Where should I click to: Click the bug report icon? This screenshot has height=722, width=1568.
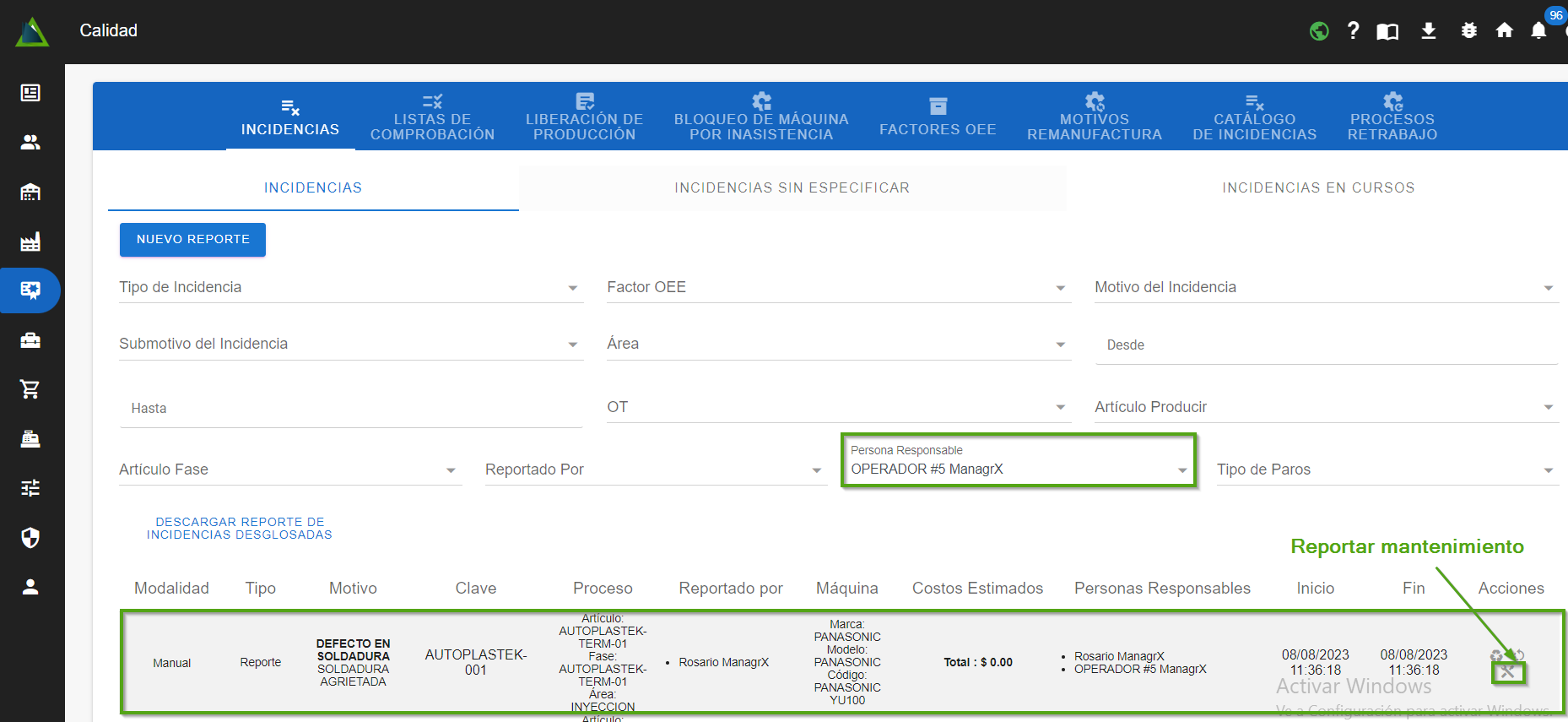pyautogui.click(x=1468, y=31)
